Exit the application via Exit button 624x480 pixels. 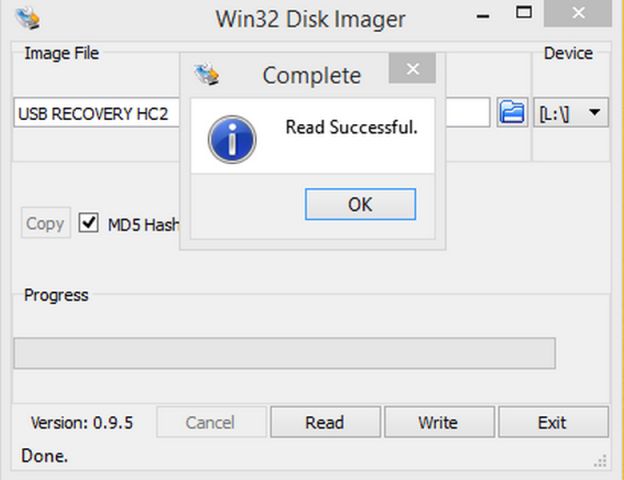pos(554,422)
